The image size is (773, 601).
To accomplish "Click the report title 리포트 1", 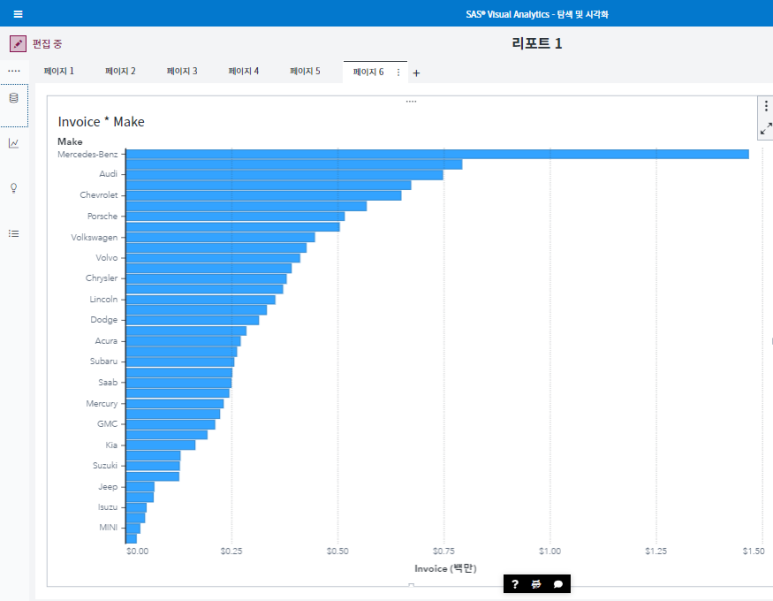I will [x=537, y=43].
